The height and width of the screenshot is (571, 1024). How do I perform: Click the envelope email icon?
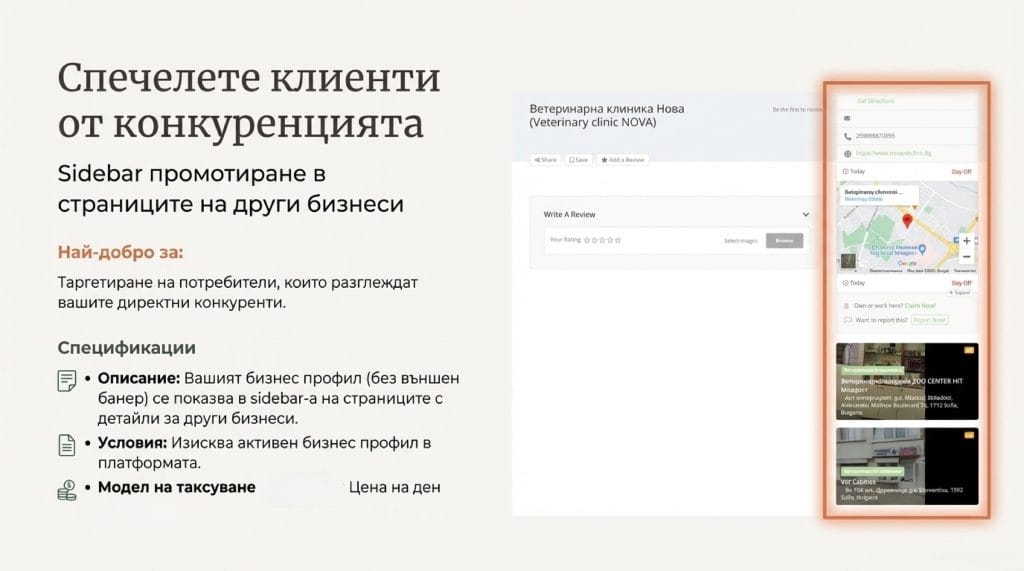coord(847,118)
